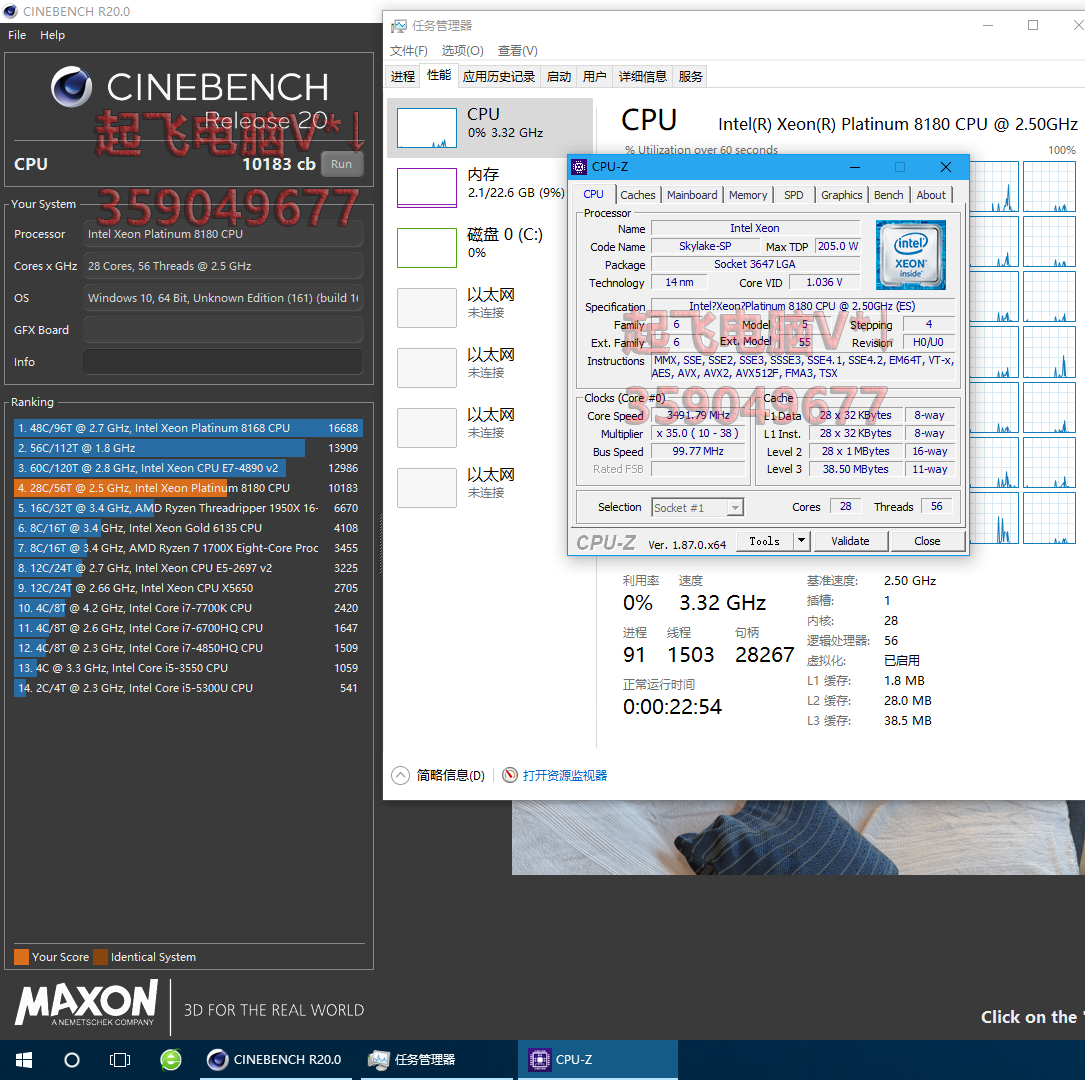Click the Intel Xeon inside badge in CPU-Z
The width and height of the screenshot is (1085, 1080).
(x=911, y=255)
